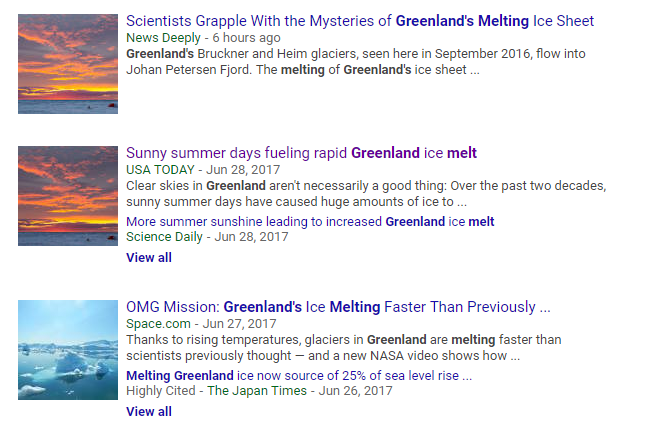The width and height of the screenshot is (651, 437).
Task: Click the sunset thumbnail beside USA TODAY story
Action: click(x=68, y=196)
